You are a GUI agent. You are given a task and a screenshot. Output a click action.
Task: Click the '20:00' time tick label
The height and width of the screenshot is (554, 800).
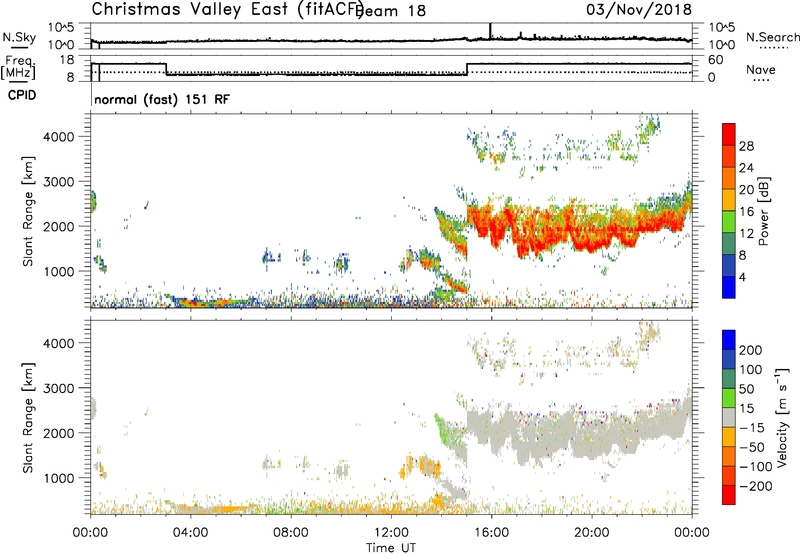pyautogui.click(x=591, y=533)
